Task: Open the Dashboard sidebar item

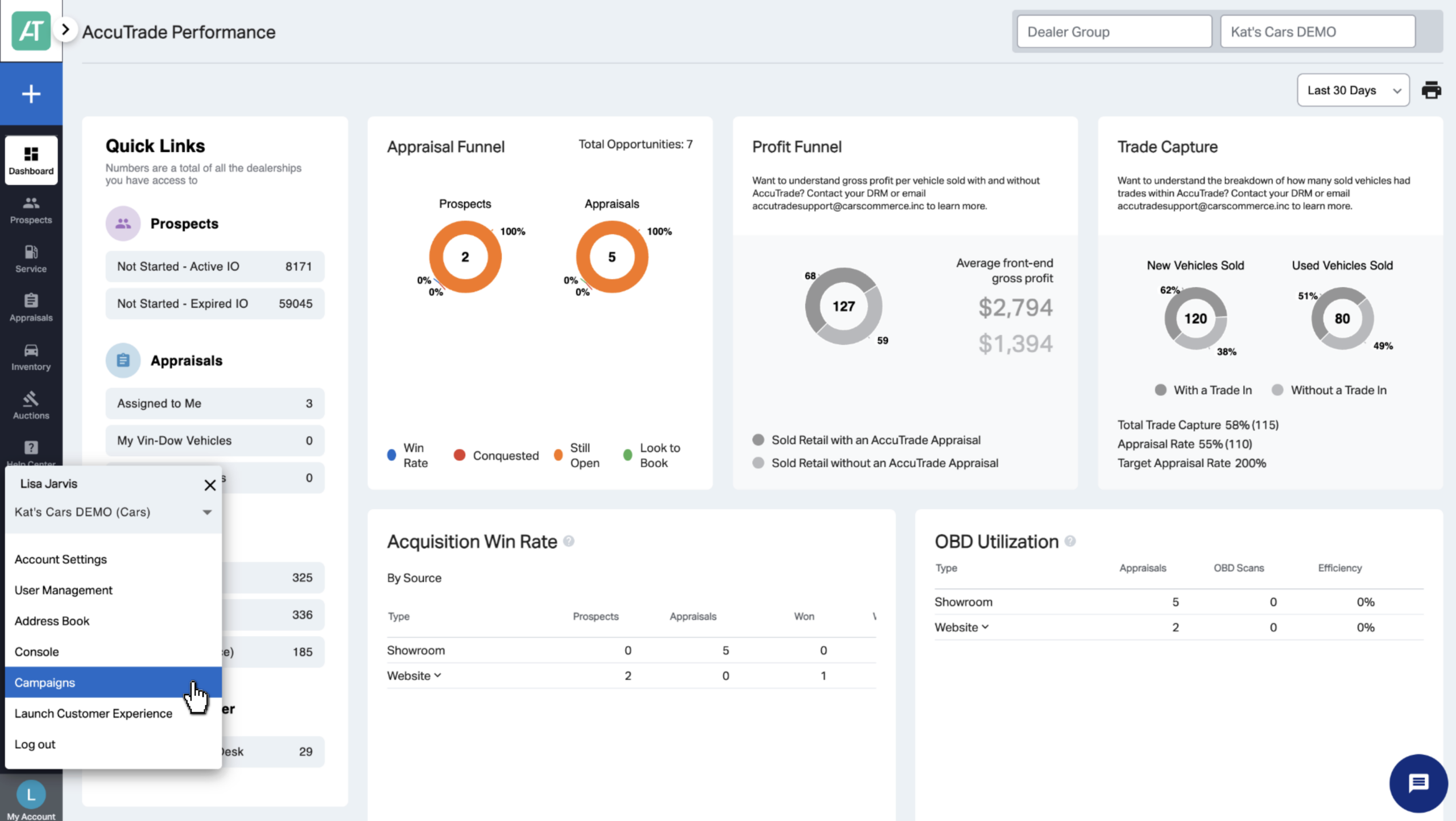Action: tap(31, 160)
